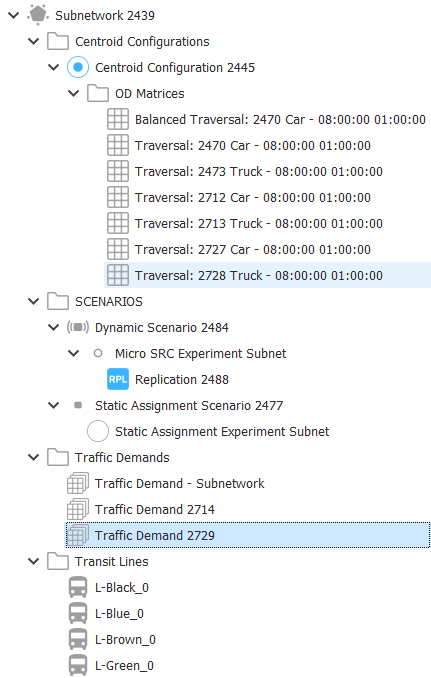Screen dimensions: 431x678
Task: Open Static Assignment Scenario 2477 label
Action: click(x=189, y=406)
